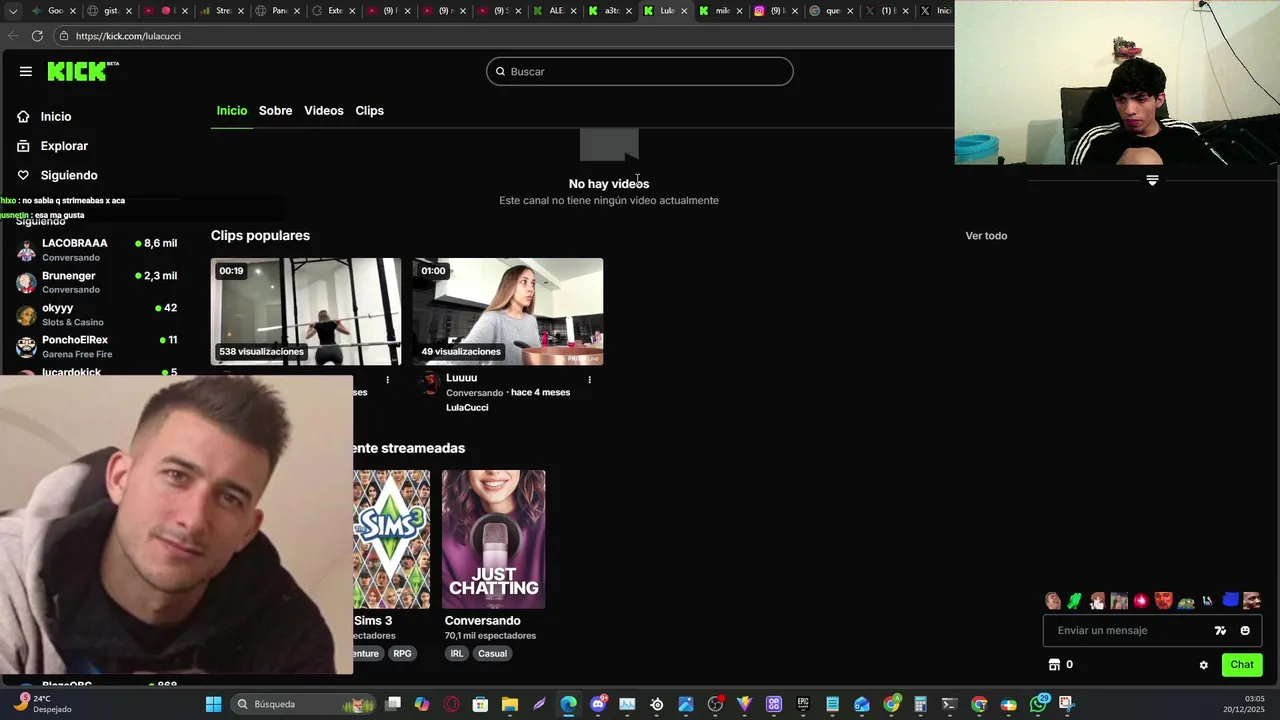Viewport: 1280px width, 720px height.
Task: Open PonchoElRex followed channel
Action: (x=96, y=347)
